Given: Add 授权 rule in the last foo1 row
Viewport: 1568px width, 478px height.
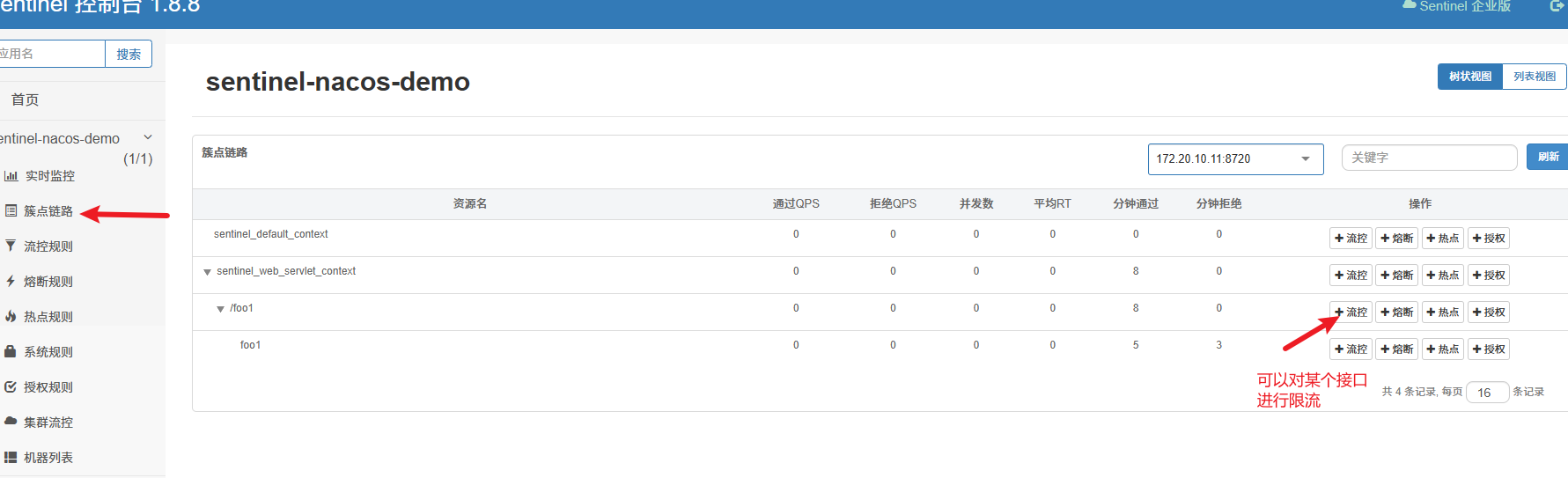Looking at the screenshot, I should 1489,349.
